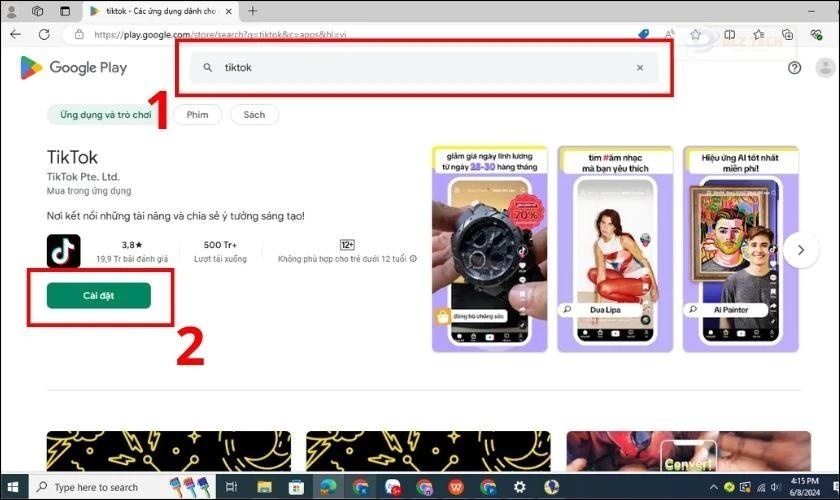Click the 12+ age rating badge
This screenshot has width=840, height=500.
[347, 245]
